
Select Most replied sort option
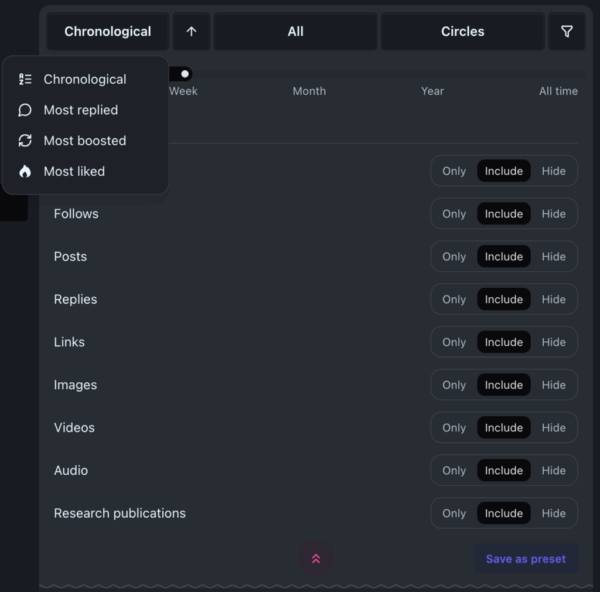click(x=81, y=110)
